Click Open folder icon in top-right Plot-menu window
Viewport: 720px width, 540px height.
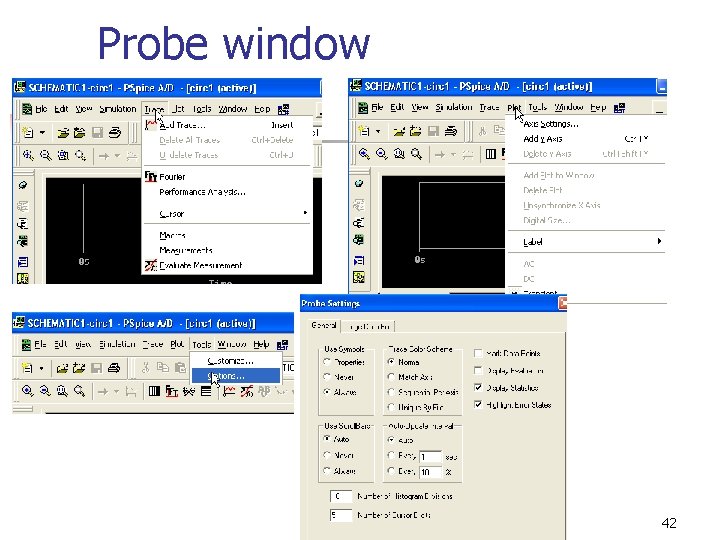click(x=399, y=131)
